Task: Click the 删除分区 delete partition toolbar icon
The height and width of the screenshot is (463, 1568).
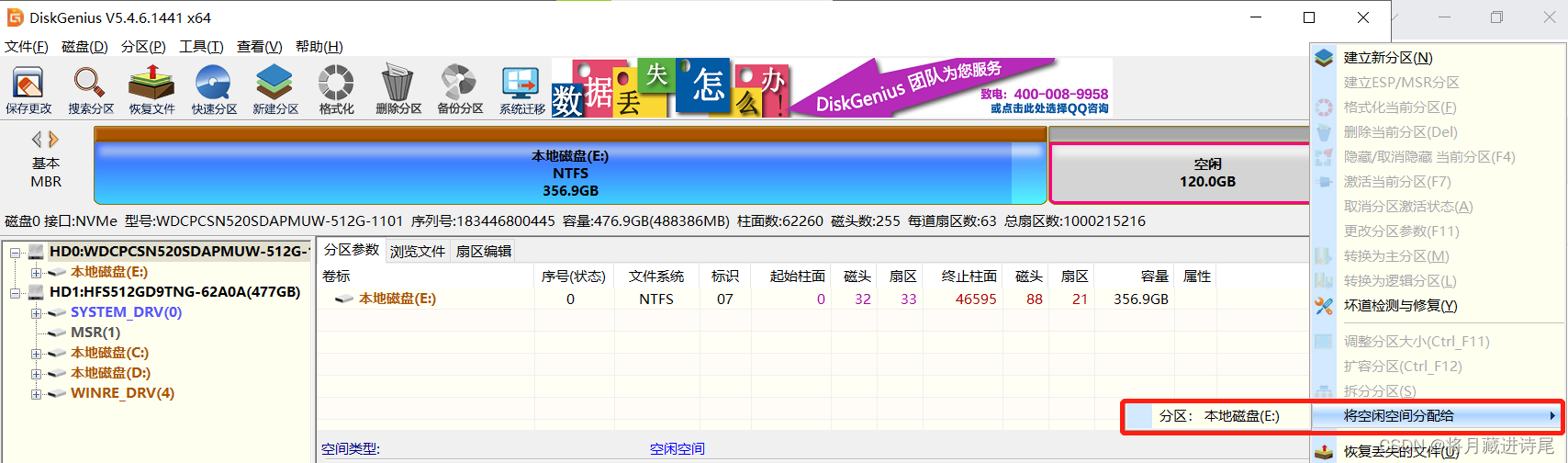Action: click(398, 90)
